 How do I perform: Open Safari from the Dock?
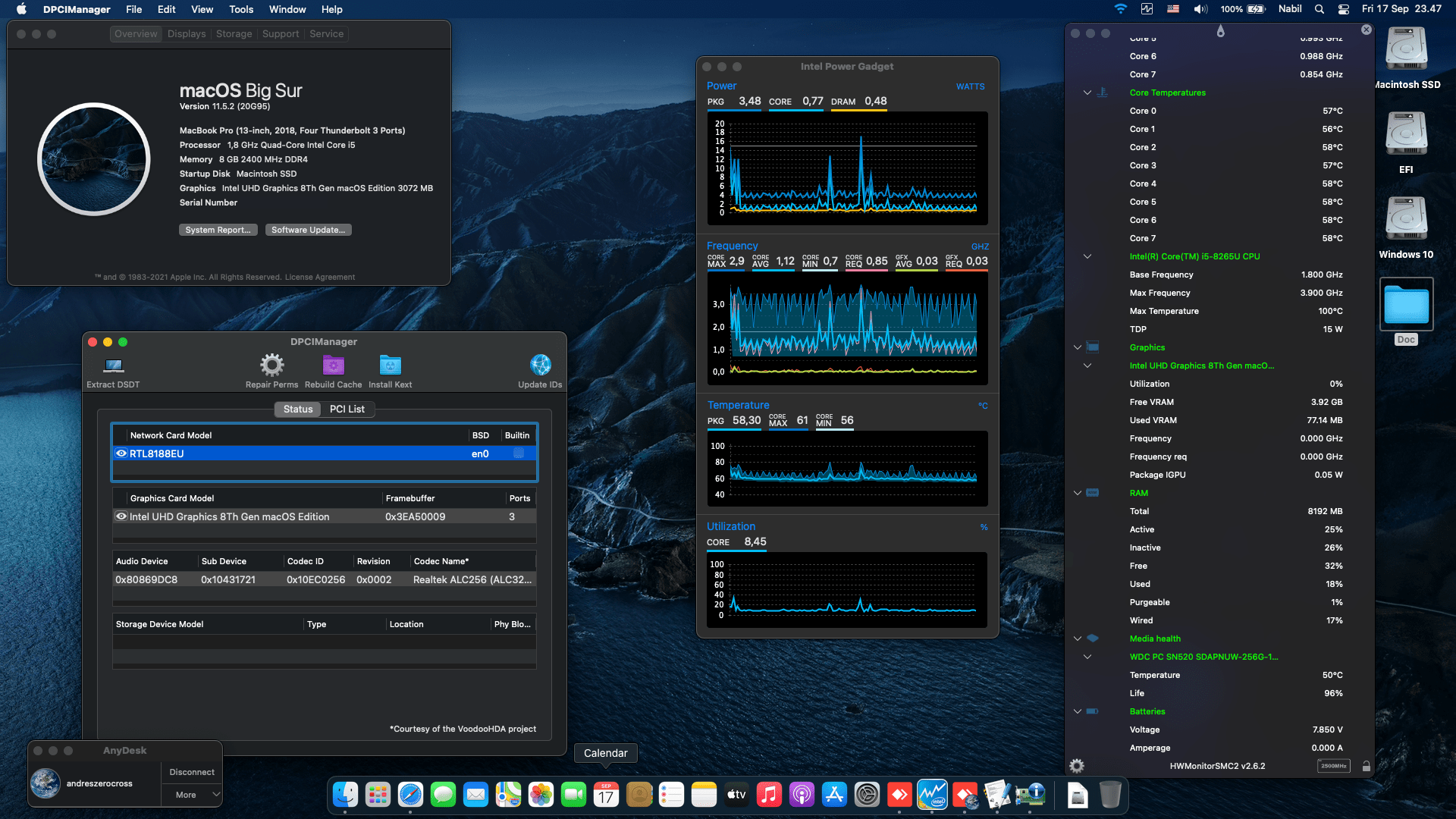click(x=410, y=795)
